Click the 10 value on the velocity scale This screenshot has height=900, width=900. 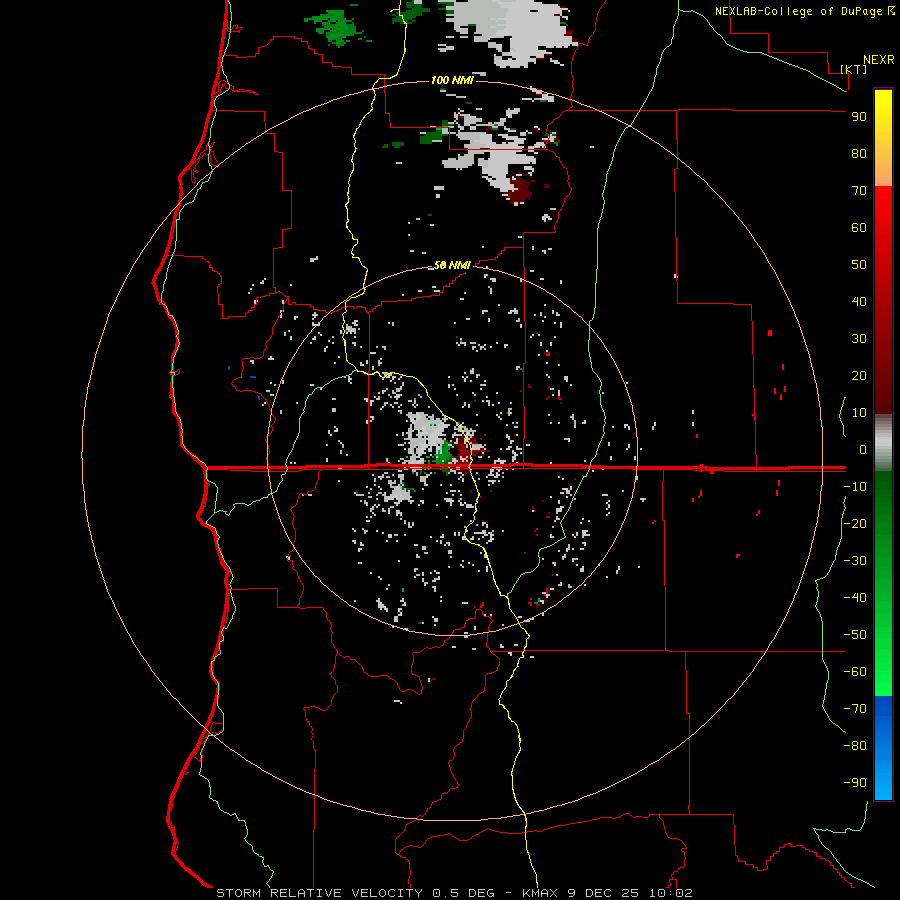(859, 413)
